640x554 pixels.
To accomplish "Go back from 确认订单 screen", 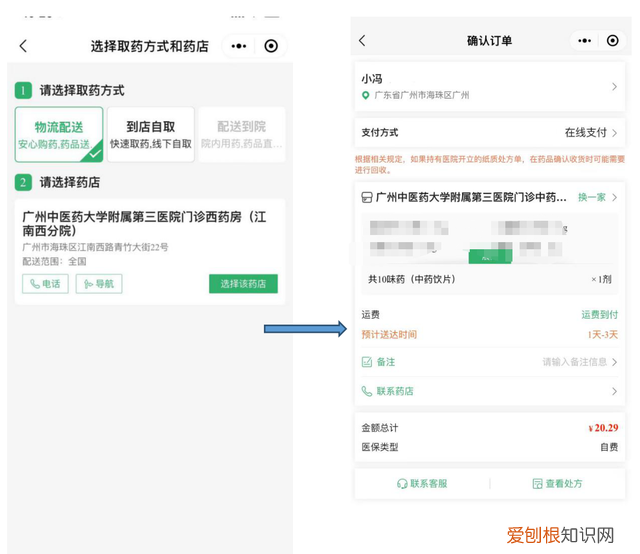I will point(362,40).
